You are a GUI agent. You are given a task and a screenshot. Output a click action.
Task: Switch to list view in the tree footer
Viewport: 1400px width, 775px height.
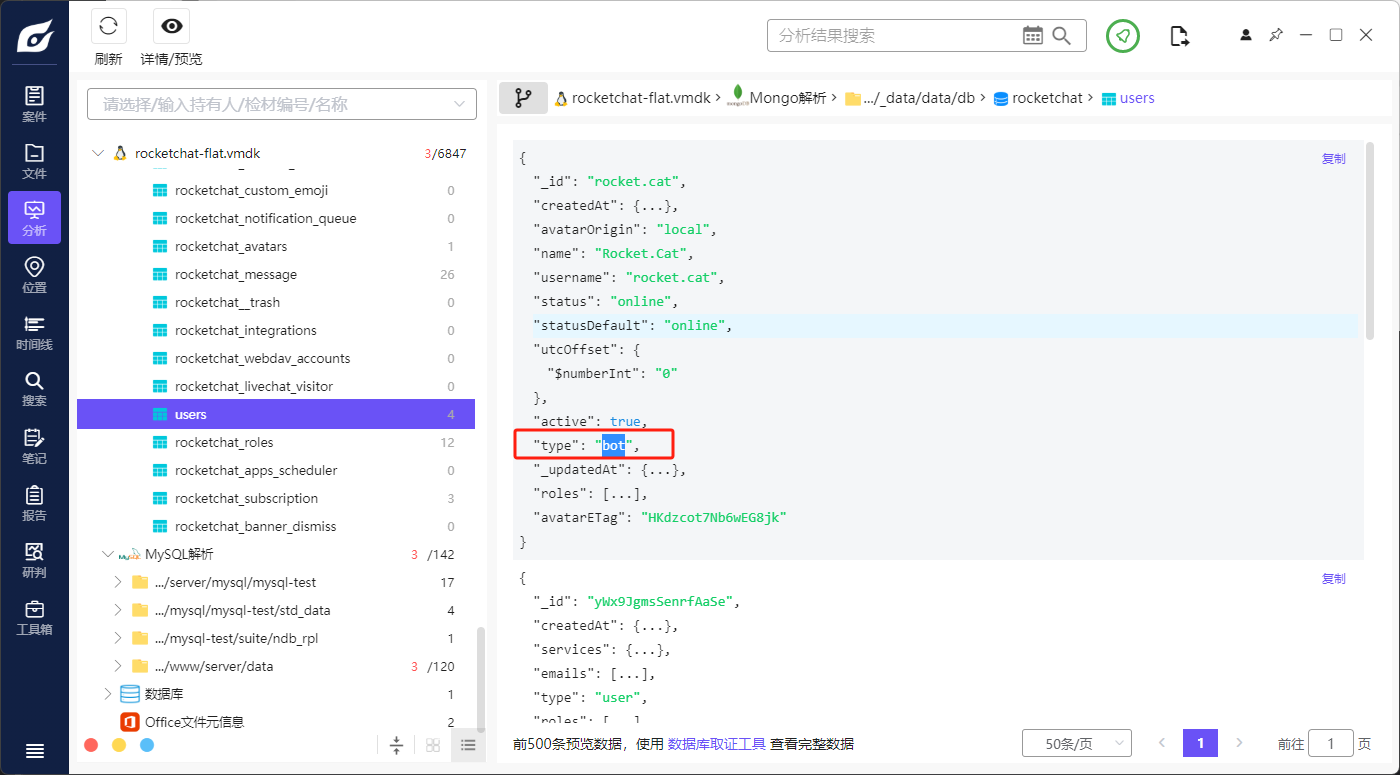coord(467,745)
